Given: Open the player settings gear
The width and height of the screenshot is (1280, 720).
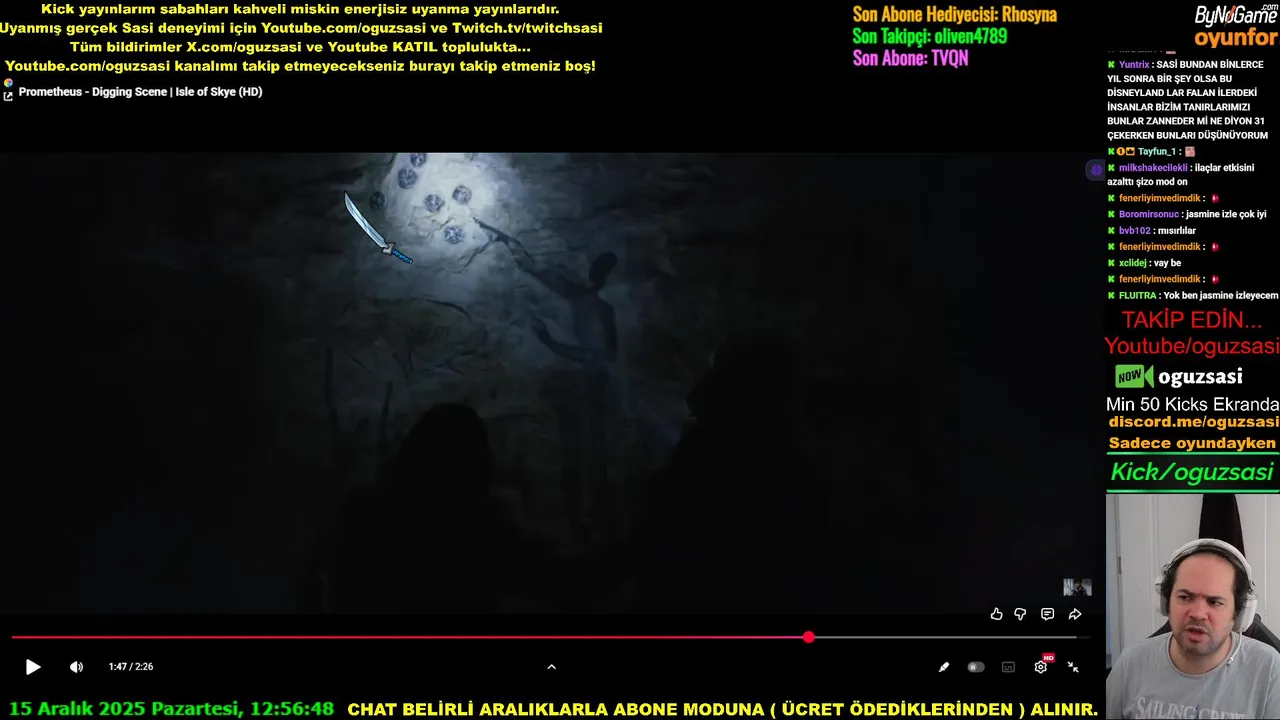Looking at the screenshot, I should coord(1040,667).
